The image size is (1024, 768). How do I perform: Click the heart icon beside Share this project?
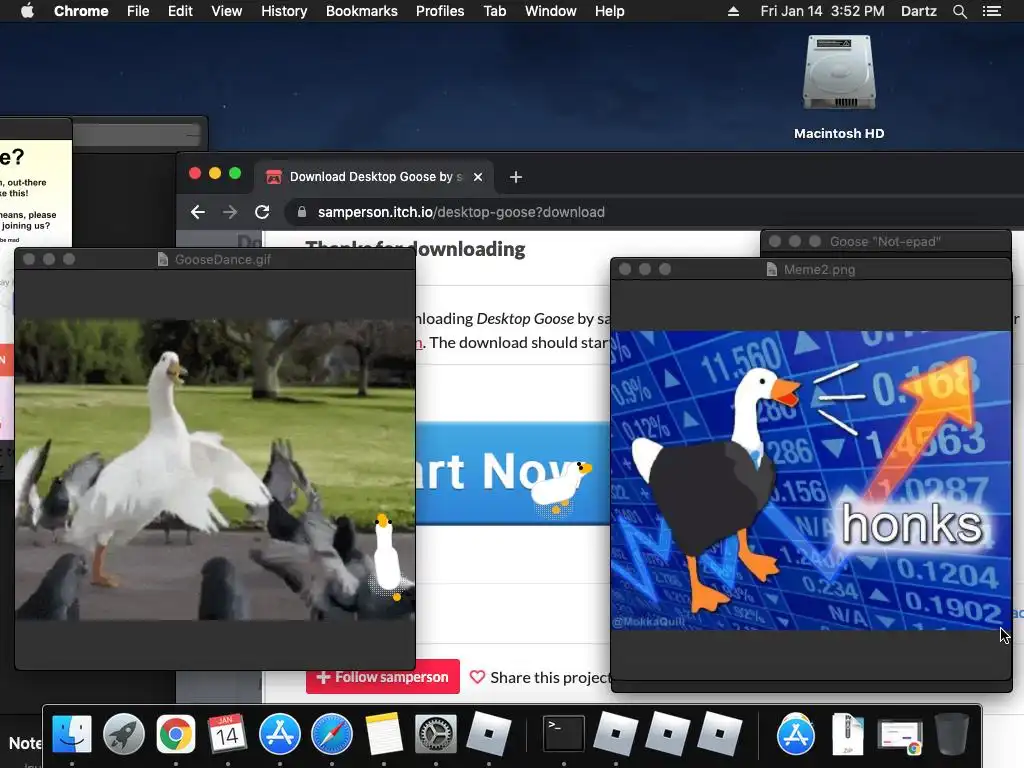(x=477, y=677)
